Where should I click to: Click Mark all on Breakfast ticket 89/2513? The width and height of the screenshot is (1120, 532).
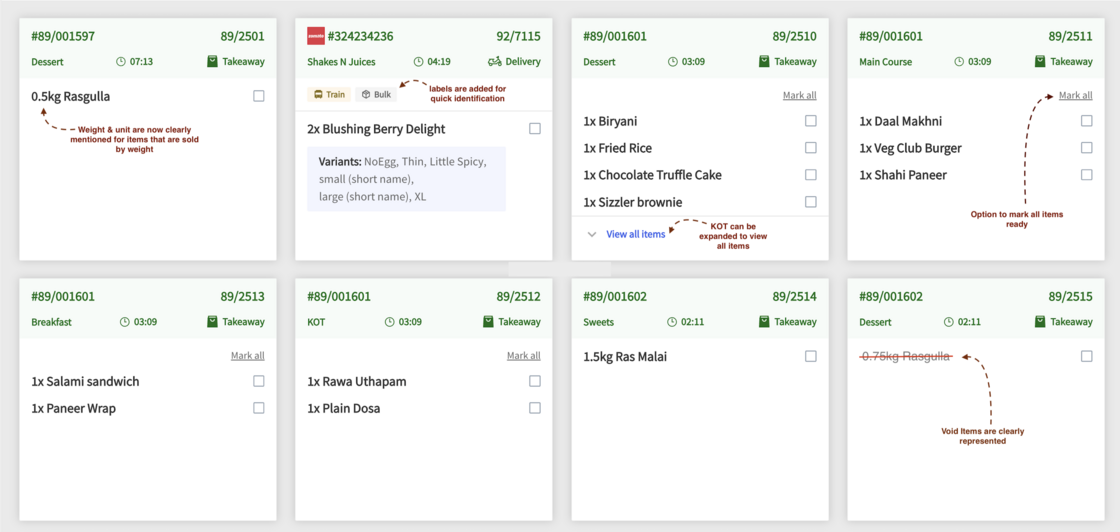(247, 356)
